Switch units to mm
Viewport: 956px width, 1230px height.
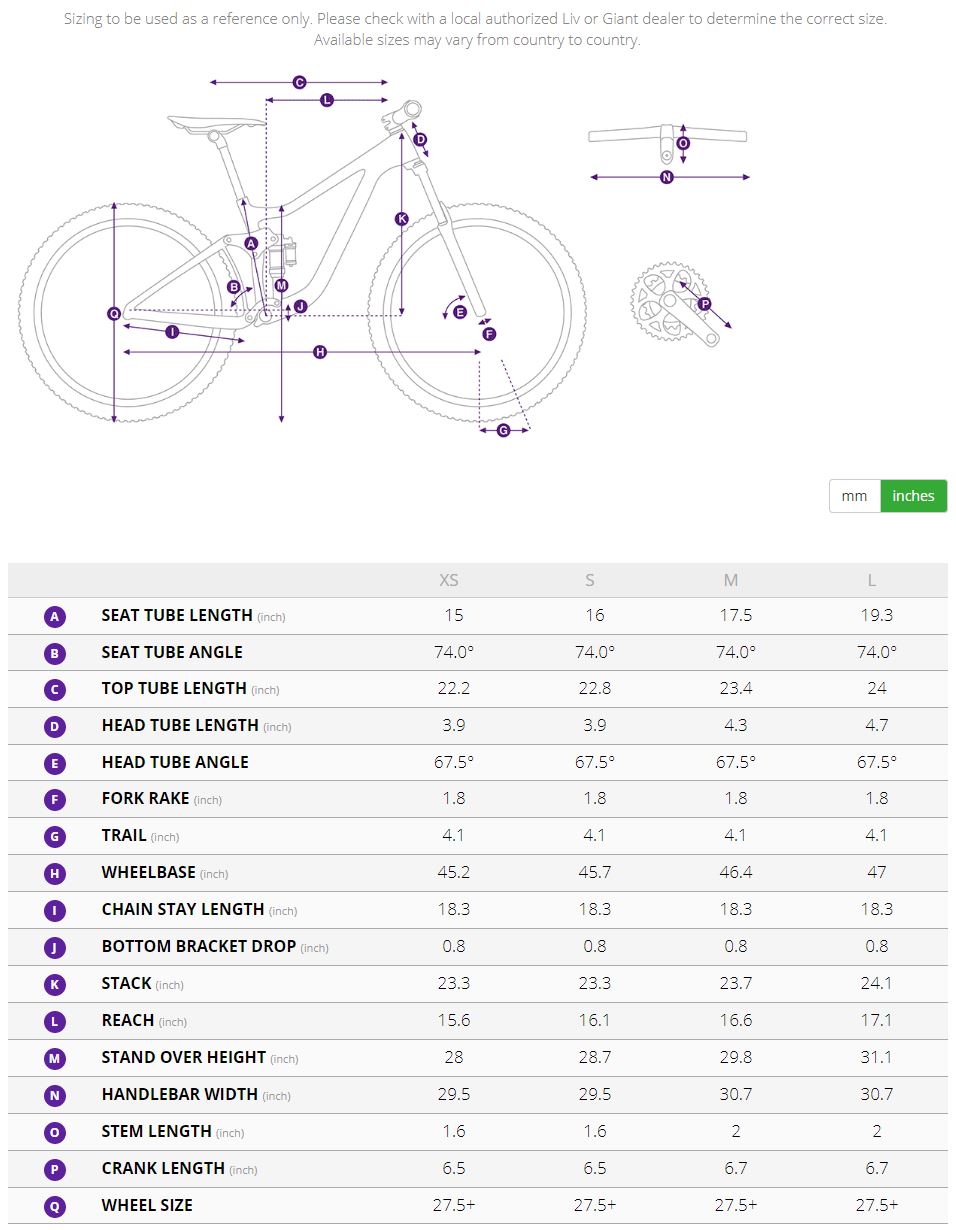click(x=854, y=496)
